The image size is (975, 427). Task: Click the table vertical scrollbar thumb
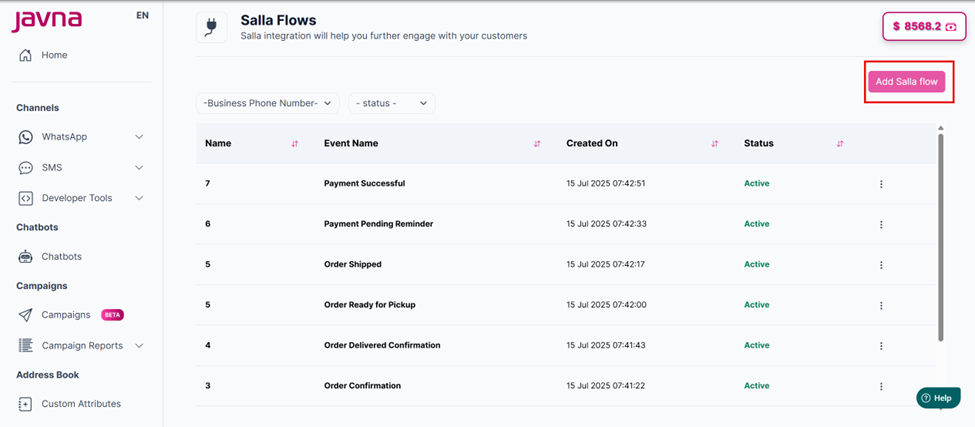pyautogui.click(x=941, y=237)
